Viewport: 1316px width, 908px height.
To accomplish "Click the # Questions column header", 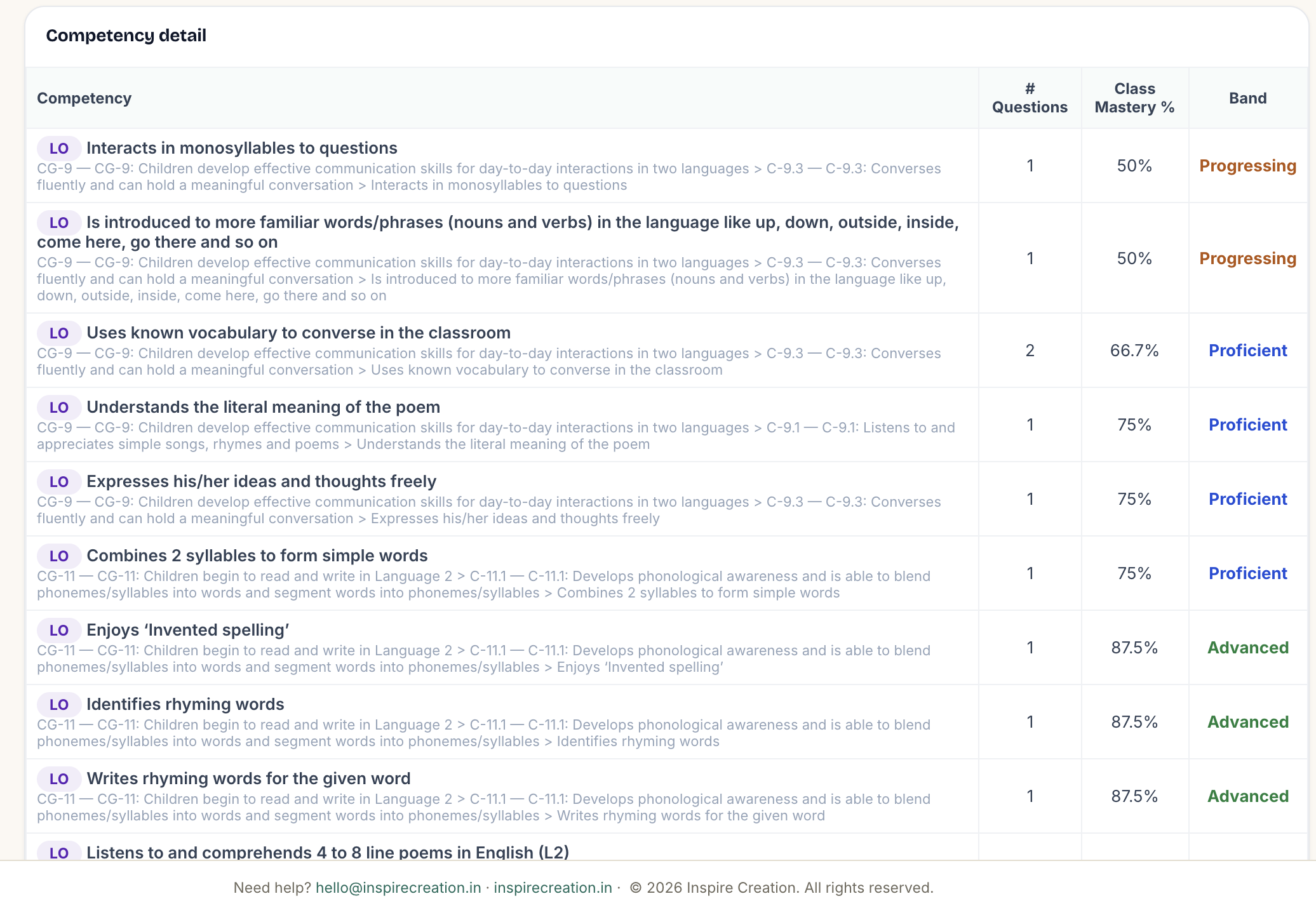I will click(x=1030, y=98).
